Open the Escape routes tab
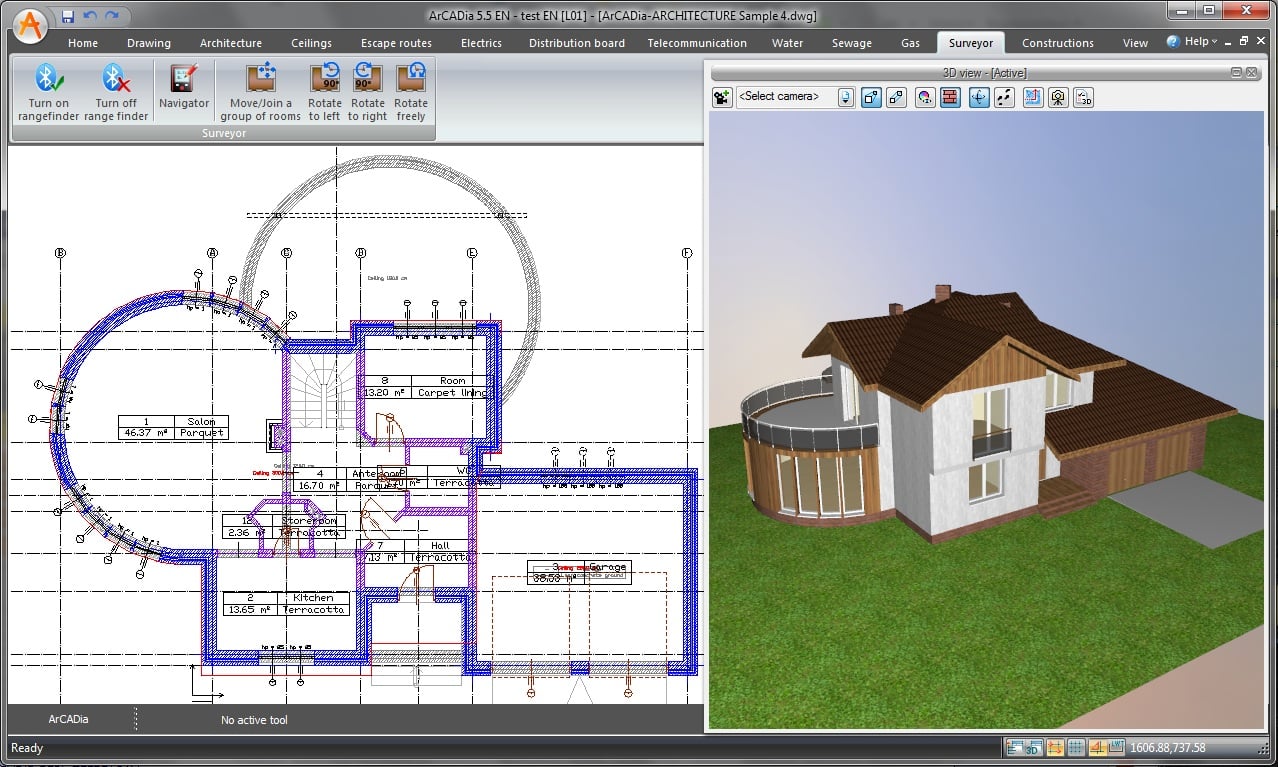This screenshot has width=1278, height=767. (x=396, y=43)
